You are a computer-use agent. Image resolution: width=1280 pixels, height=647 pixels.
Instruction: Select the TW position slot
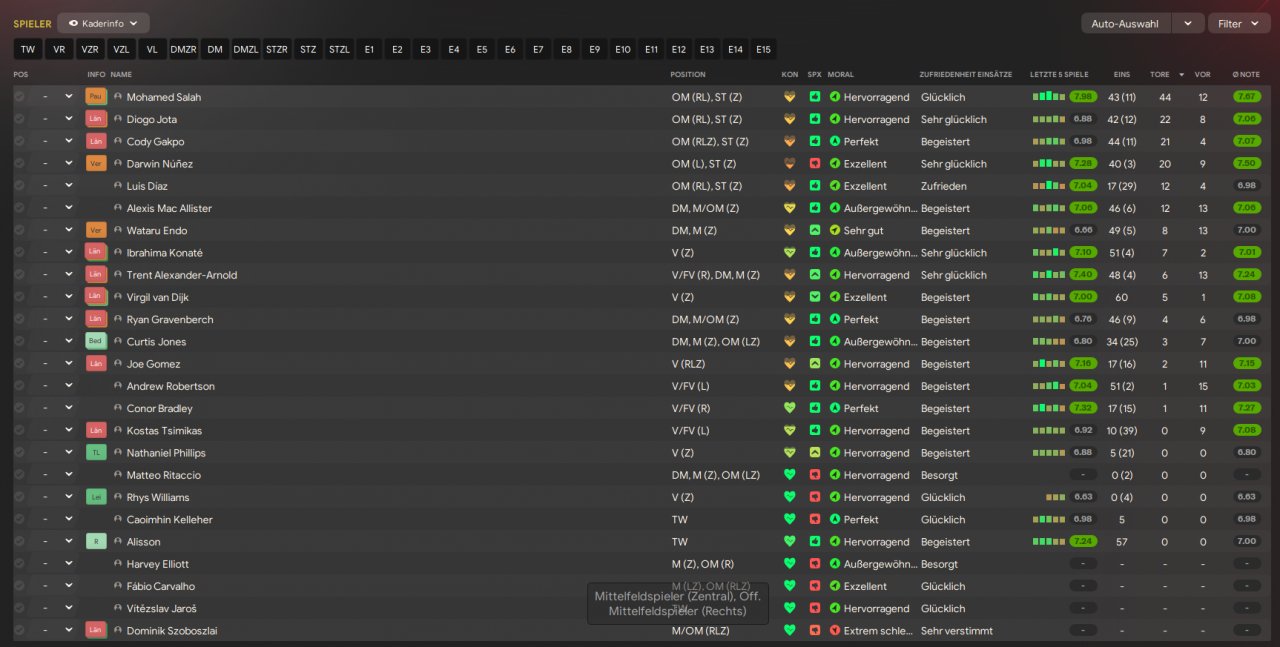[28, 49]
